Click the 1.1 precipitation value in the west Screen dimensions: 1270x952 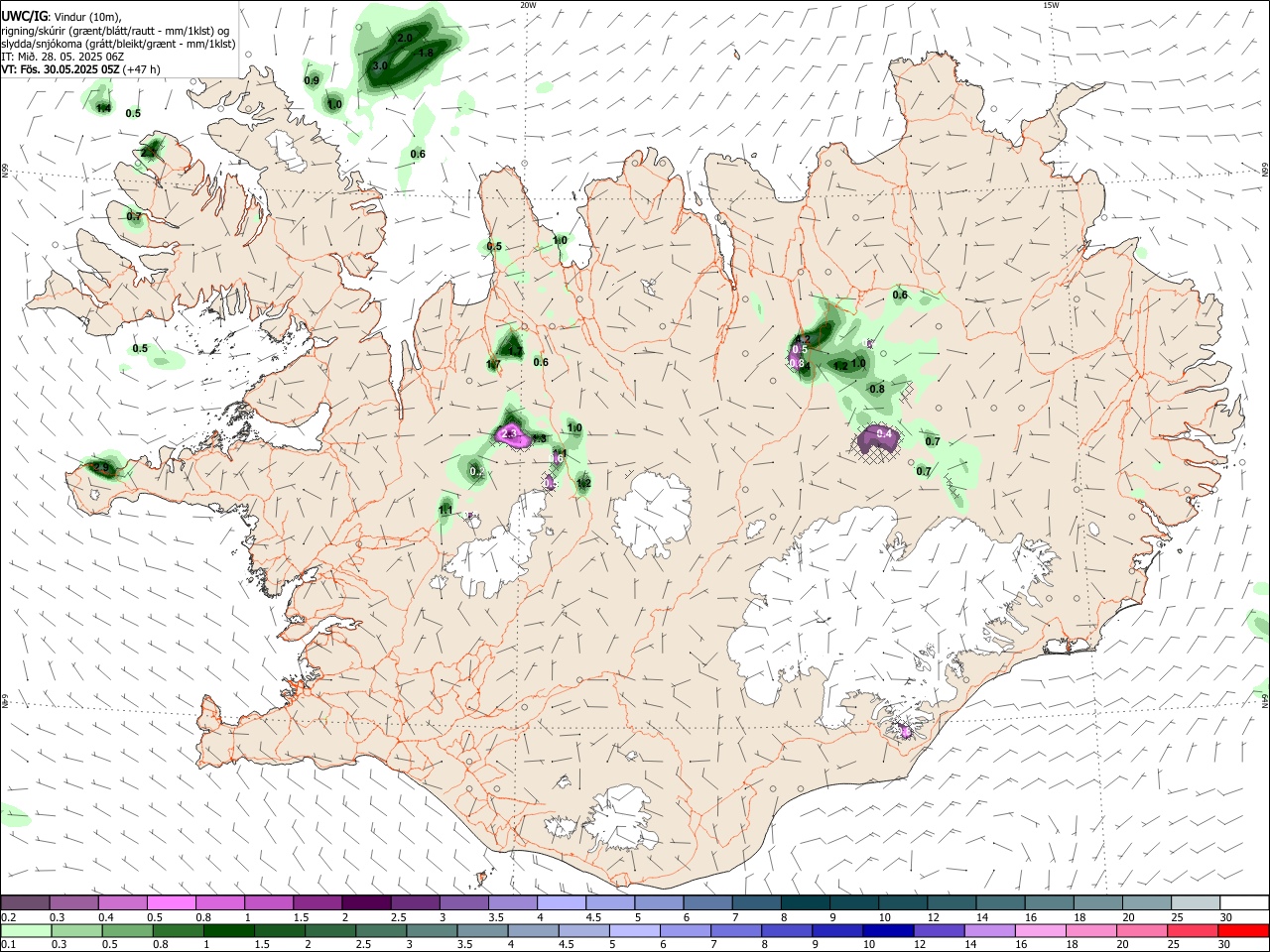pyautogui.click(x=445, y=511)
